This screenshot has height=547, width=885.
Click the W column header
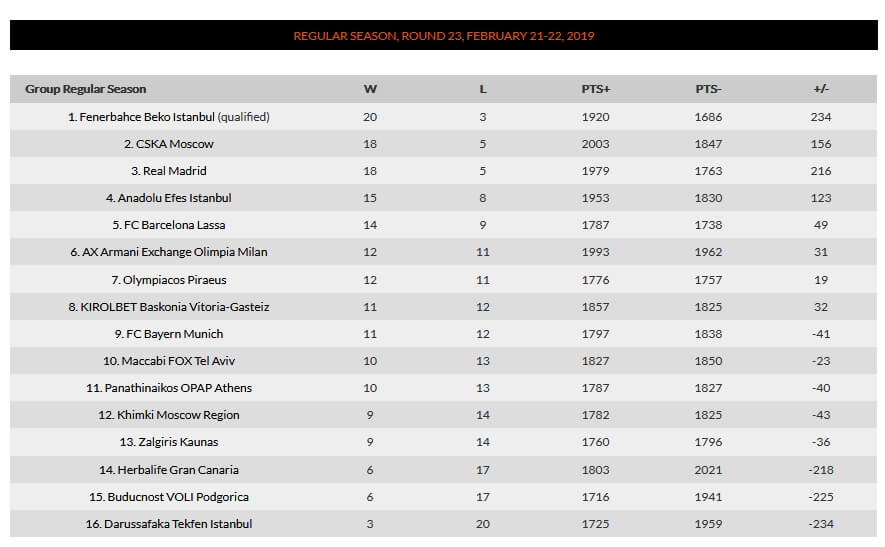click(x=370, y=89)
